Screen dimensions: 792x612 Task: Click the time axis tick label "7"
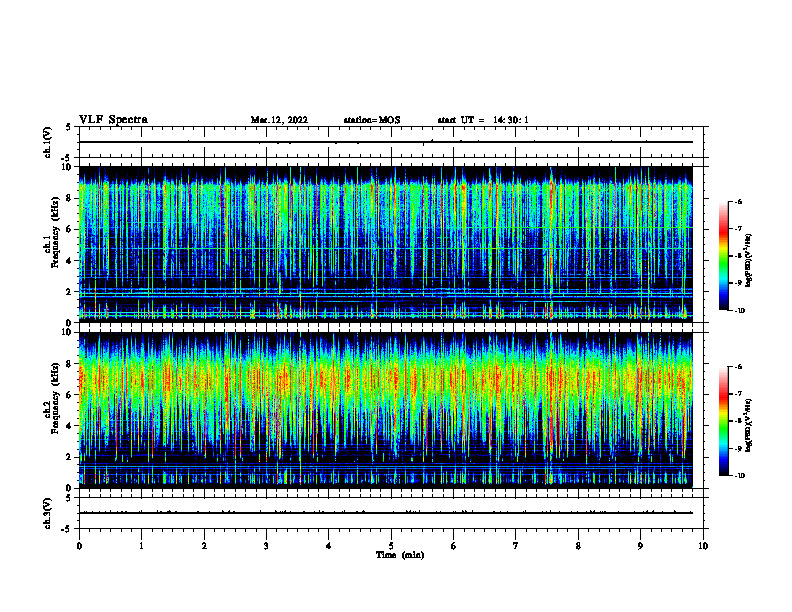[516, 546]
